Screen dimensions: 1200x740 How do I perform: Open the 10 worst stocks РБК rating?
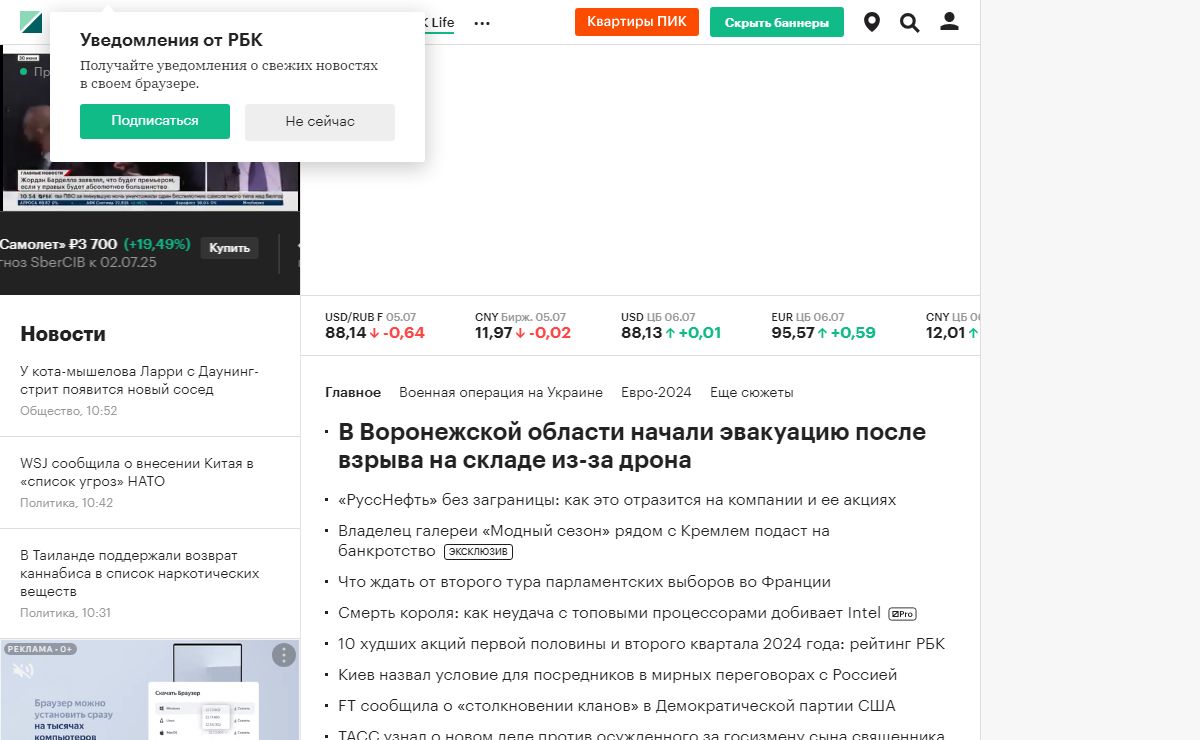641,644
